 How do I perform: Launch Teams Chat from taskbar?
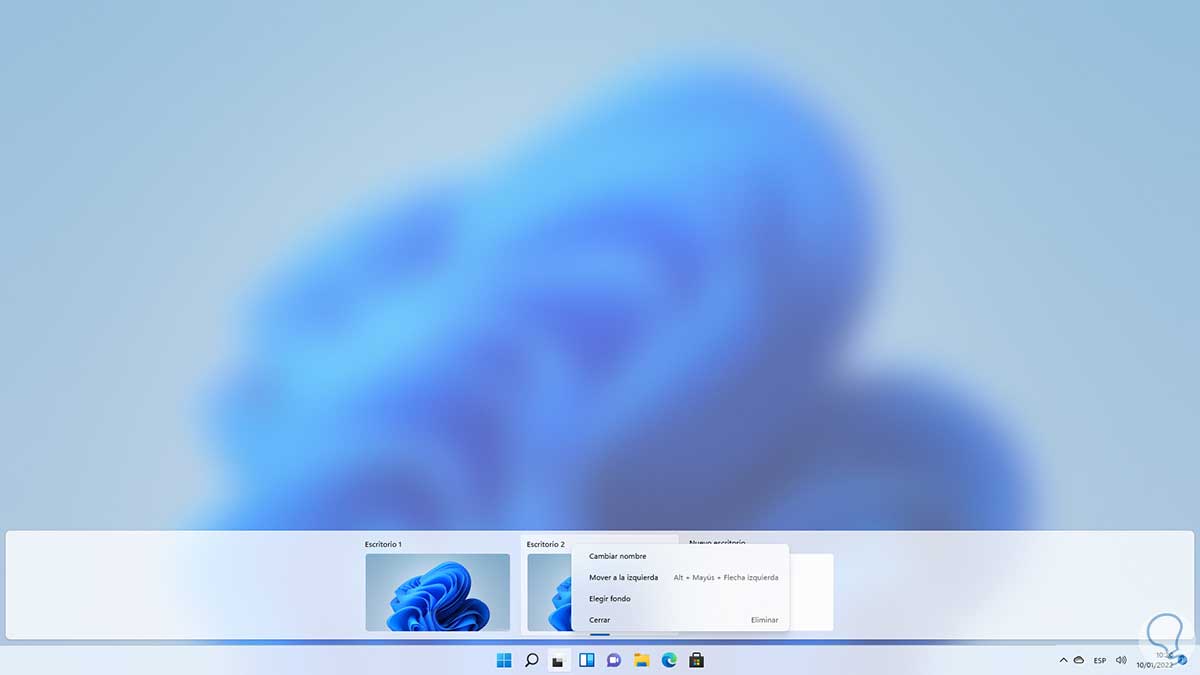point(614,660)
